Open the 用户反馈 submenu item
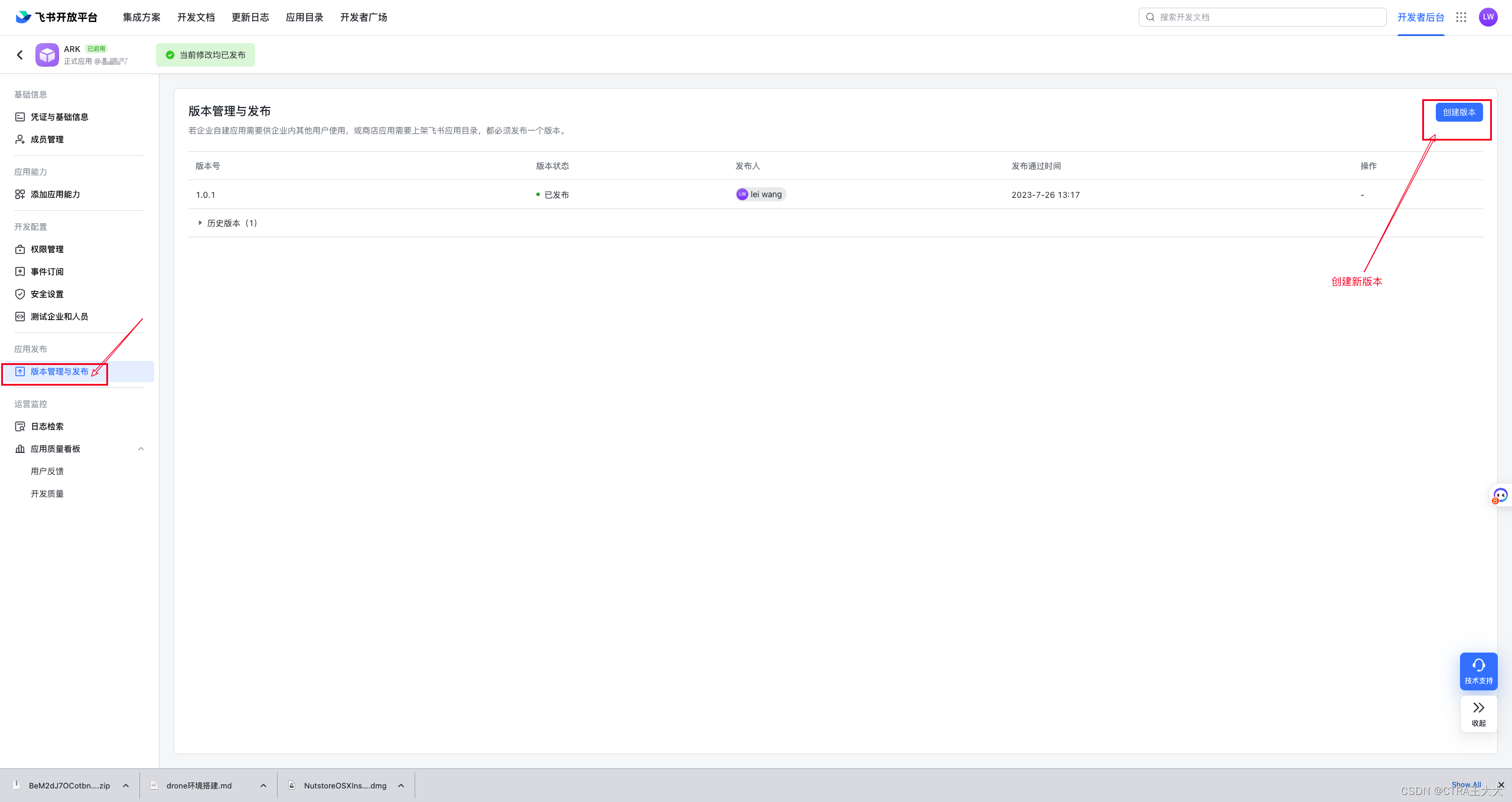1512x802 pixels. click(47, 471)
